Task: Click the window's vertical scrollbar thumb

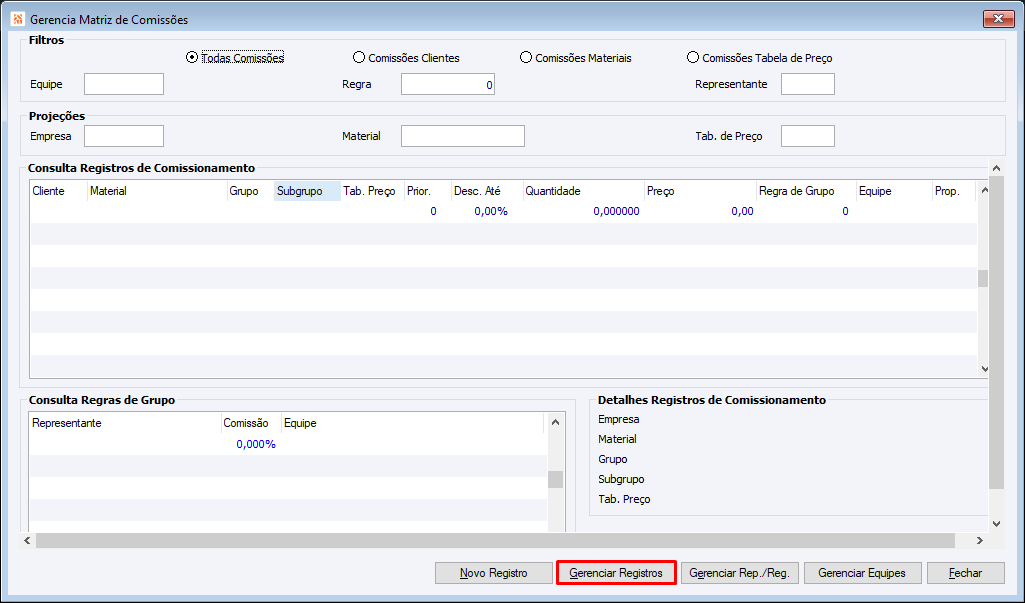Action: 996,333
